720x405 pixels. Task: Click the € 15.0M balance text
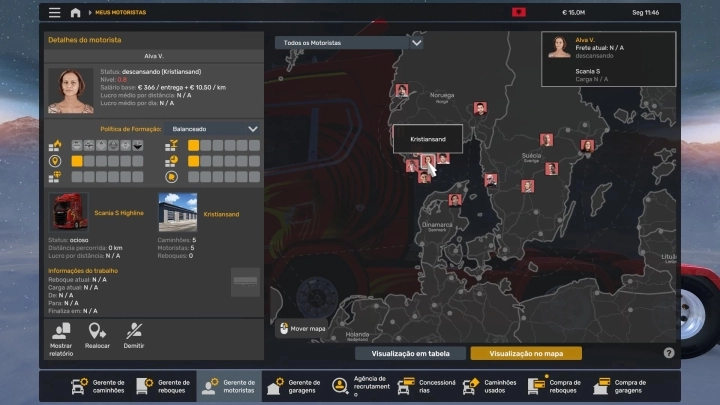click(574, 12)
